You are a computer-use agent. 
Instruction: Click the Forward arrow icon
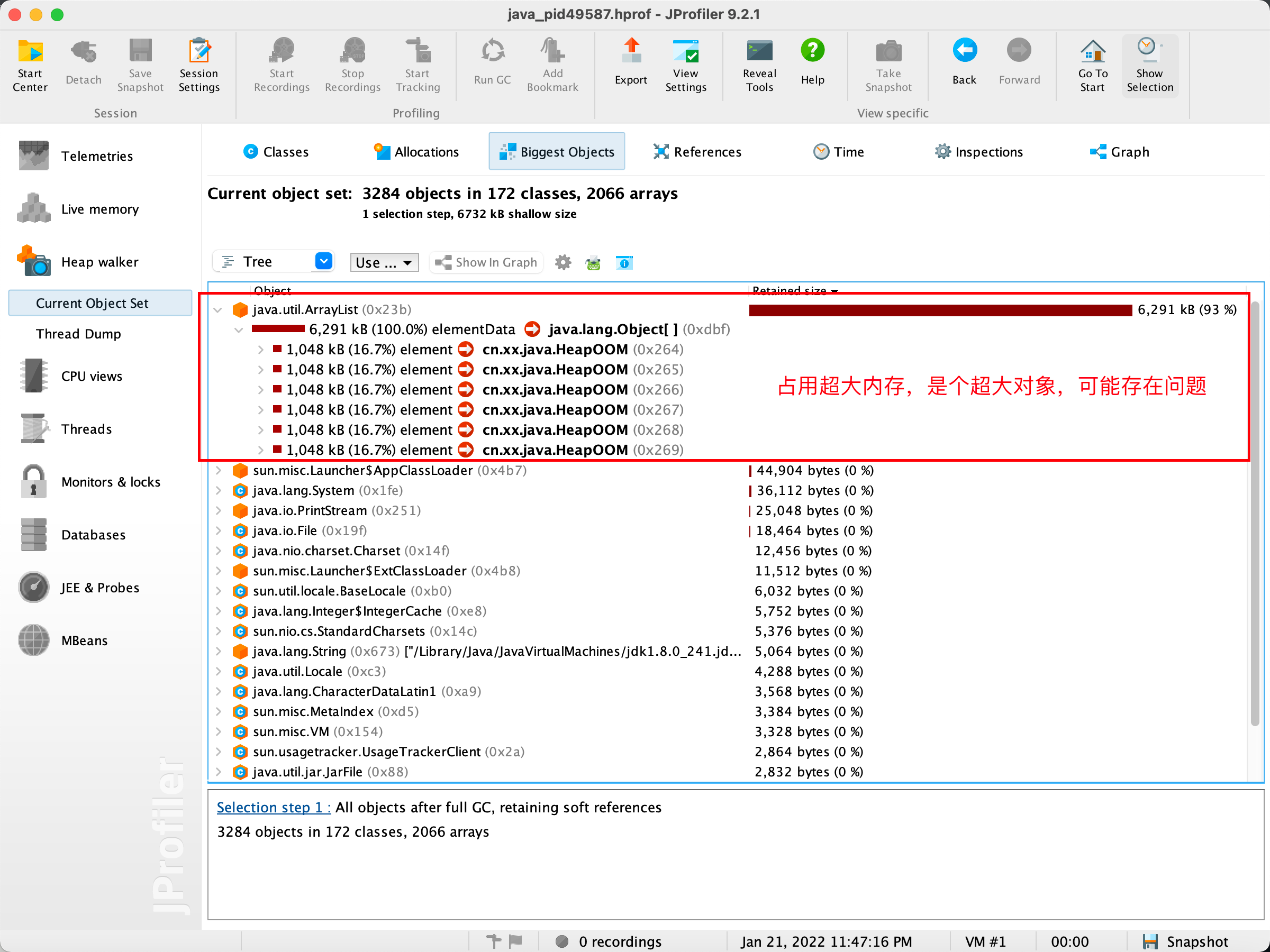[1019, 50]
